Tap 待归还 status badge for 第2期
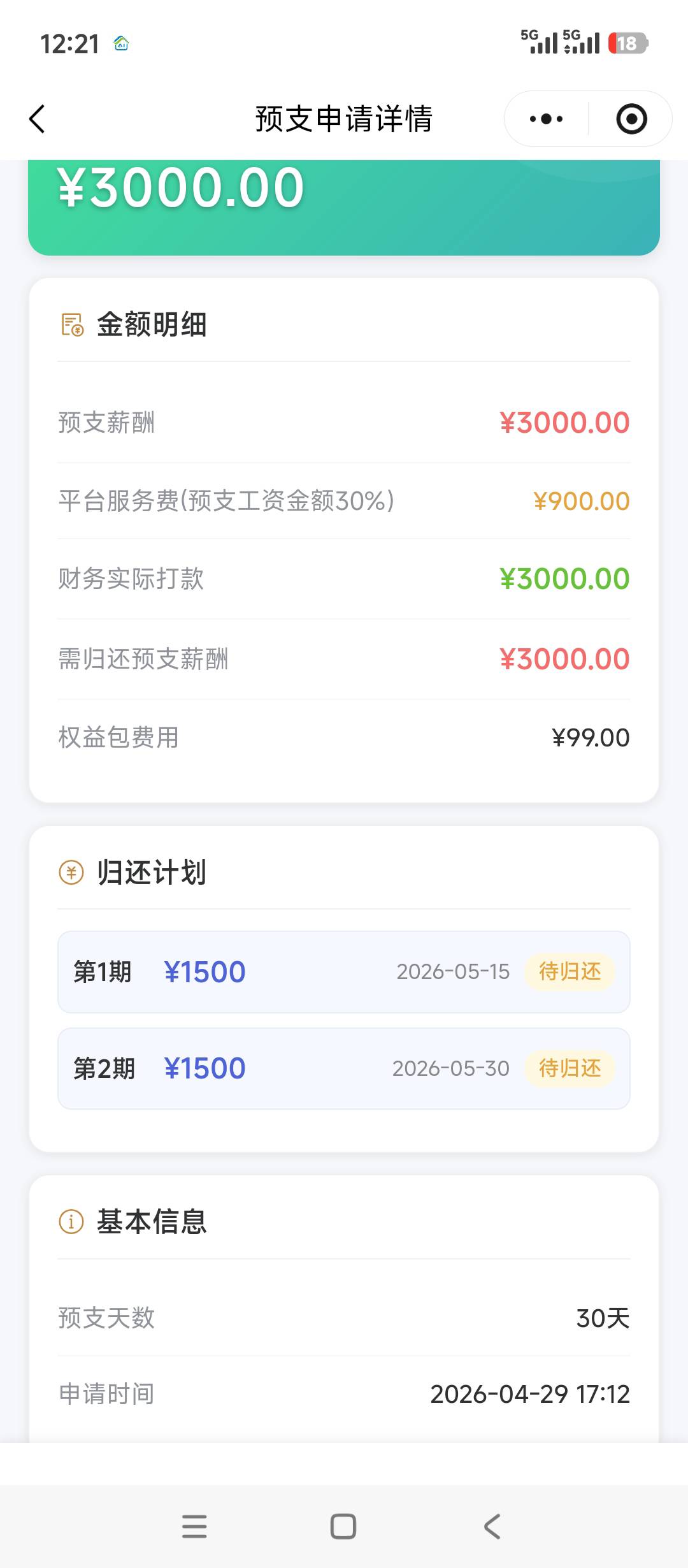This screenshot has height=1568, width=688. click(570, 1068)
